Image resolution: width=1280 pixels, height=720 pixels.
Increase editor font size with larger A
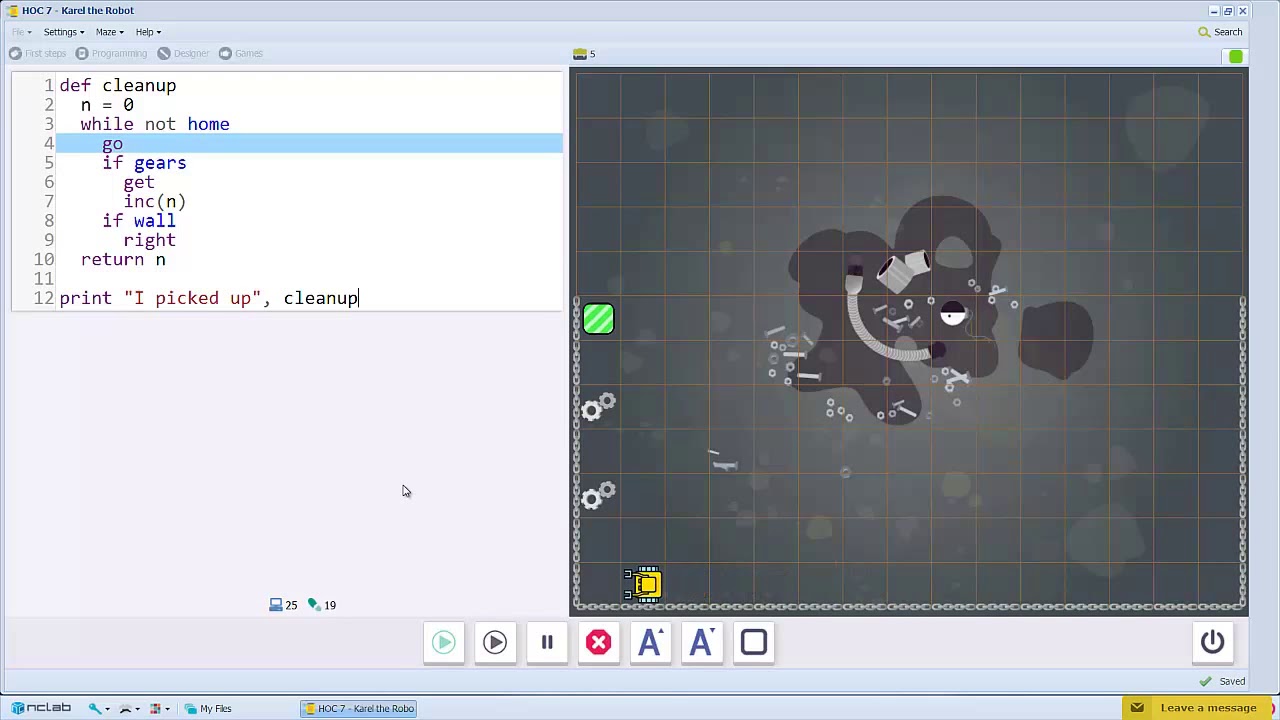tap(650, 642)
